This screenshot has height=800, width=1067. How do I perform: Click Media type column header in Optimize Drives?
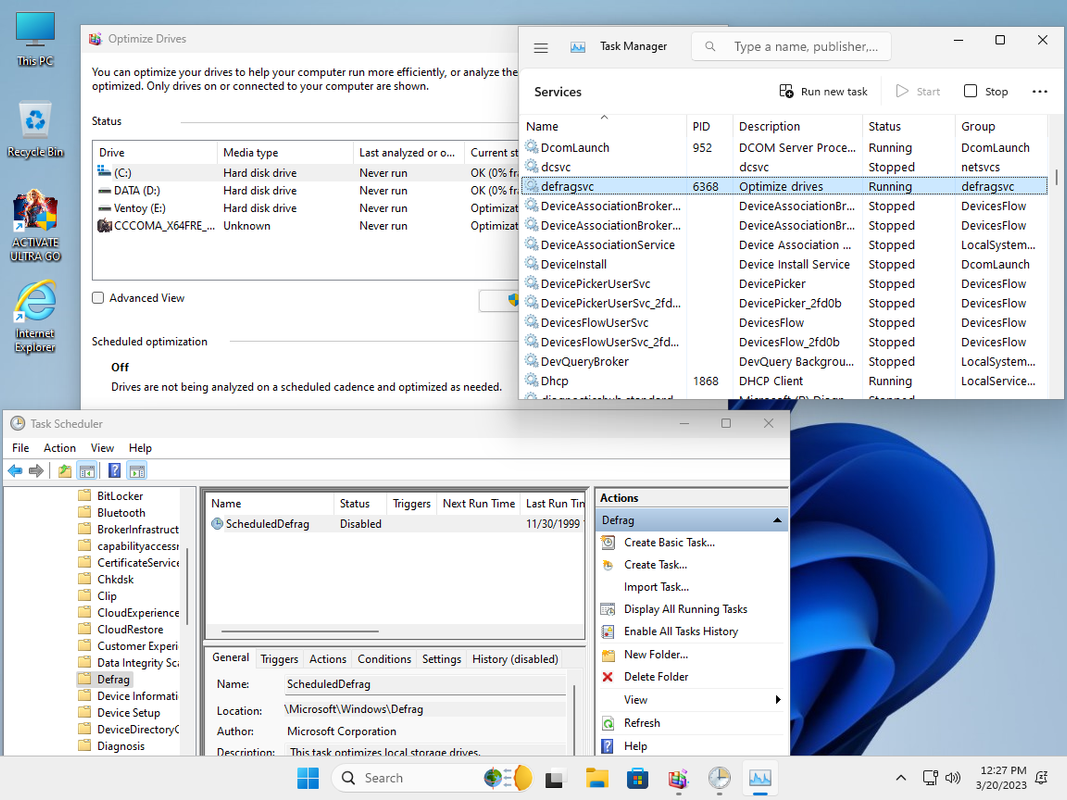(x=285, y=152)
